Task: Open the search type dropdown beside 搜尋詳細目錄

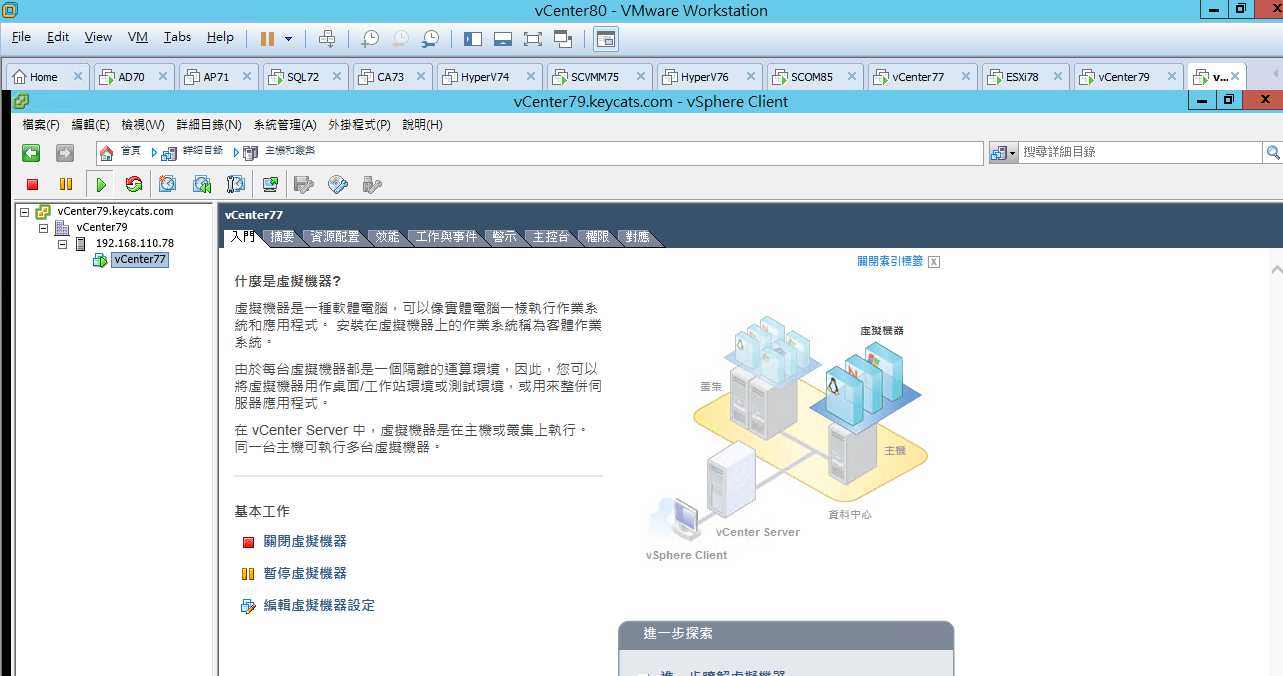Action: click(1003, 153)
